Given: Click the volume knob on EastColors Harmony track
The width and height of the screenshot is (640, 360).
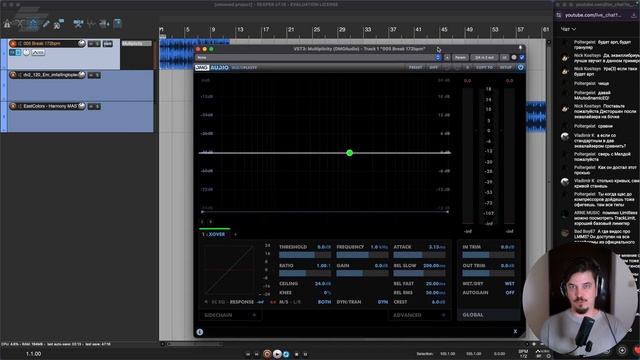Looking at the screenshot, I should (x=82, y=106).
